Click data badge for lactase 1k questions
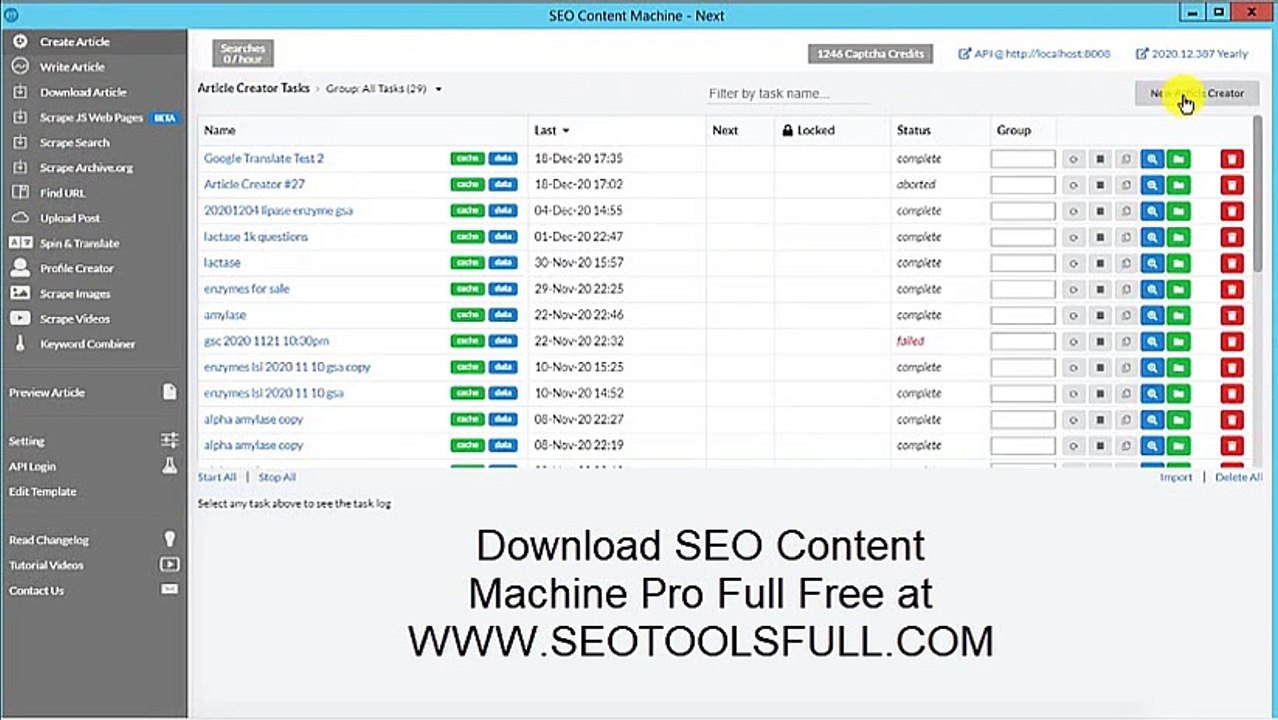This screenshot has height=720, width=1278. (x=503, y=236)
